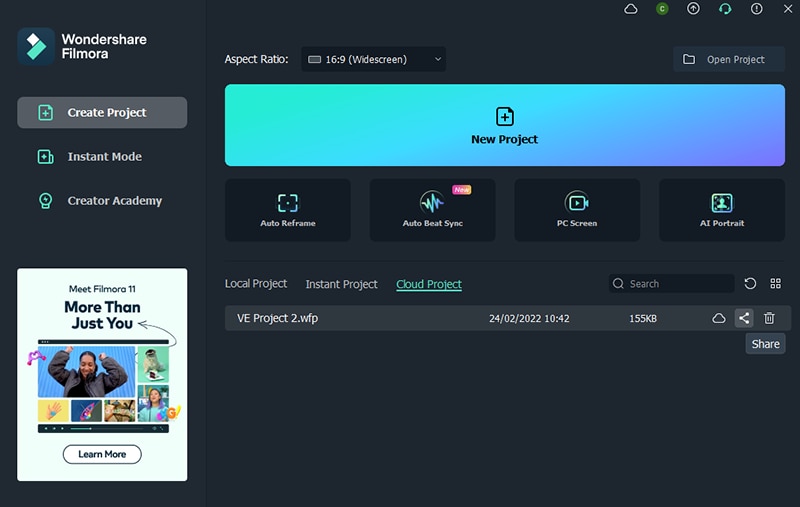The image size is (800, 507).
Task: Launch the Auto Beat Sync tool
Action: (432, 210)
